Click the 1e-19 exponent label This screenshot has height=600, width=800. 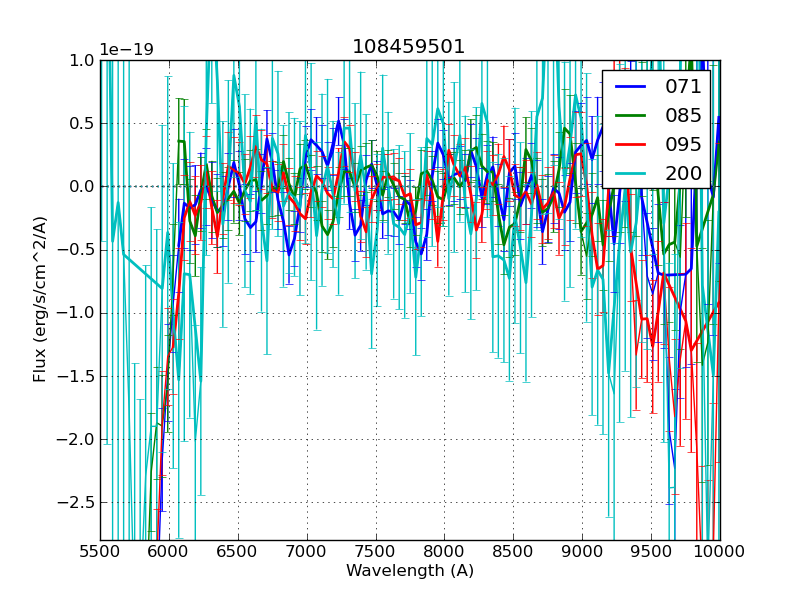[126, 50]
